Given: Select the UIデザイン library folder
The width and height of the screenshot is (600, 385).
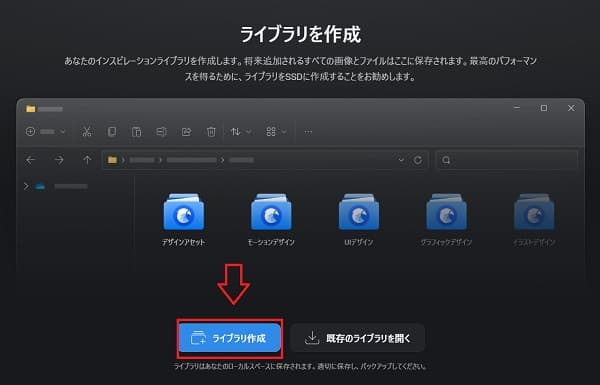Looking at the screenshot, I should pos(359,220).
